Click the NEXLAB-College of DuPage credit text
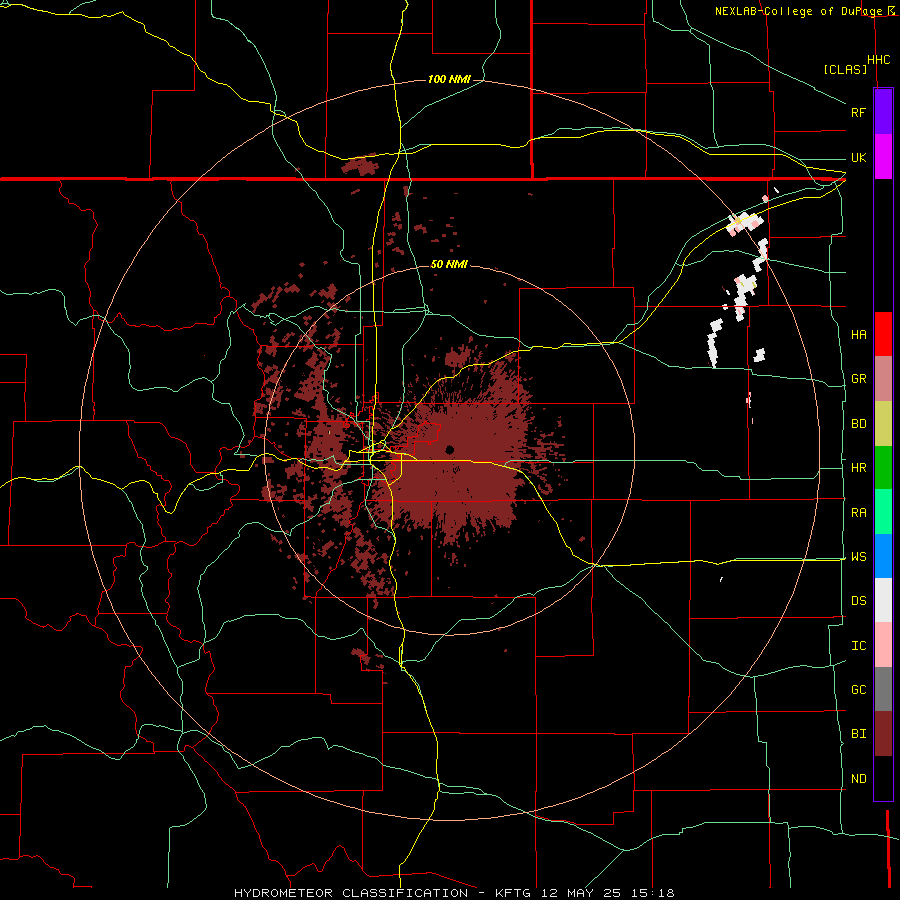Viewport: 900px width, 900px height. tap(799, 11)
